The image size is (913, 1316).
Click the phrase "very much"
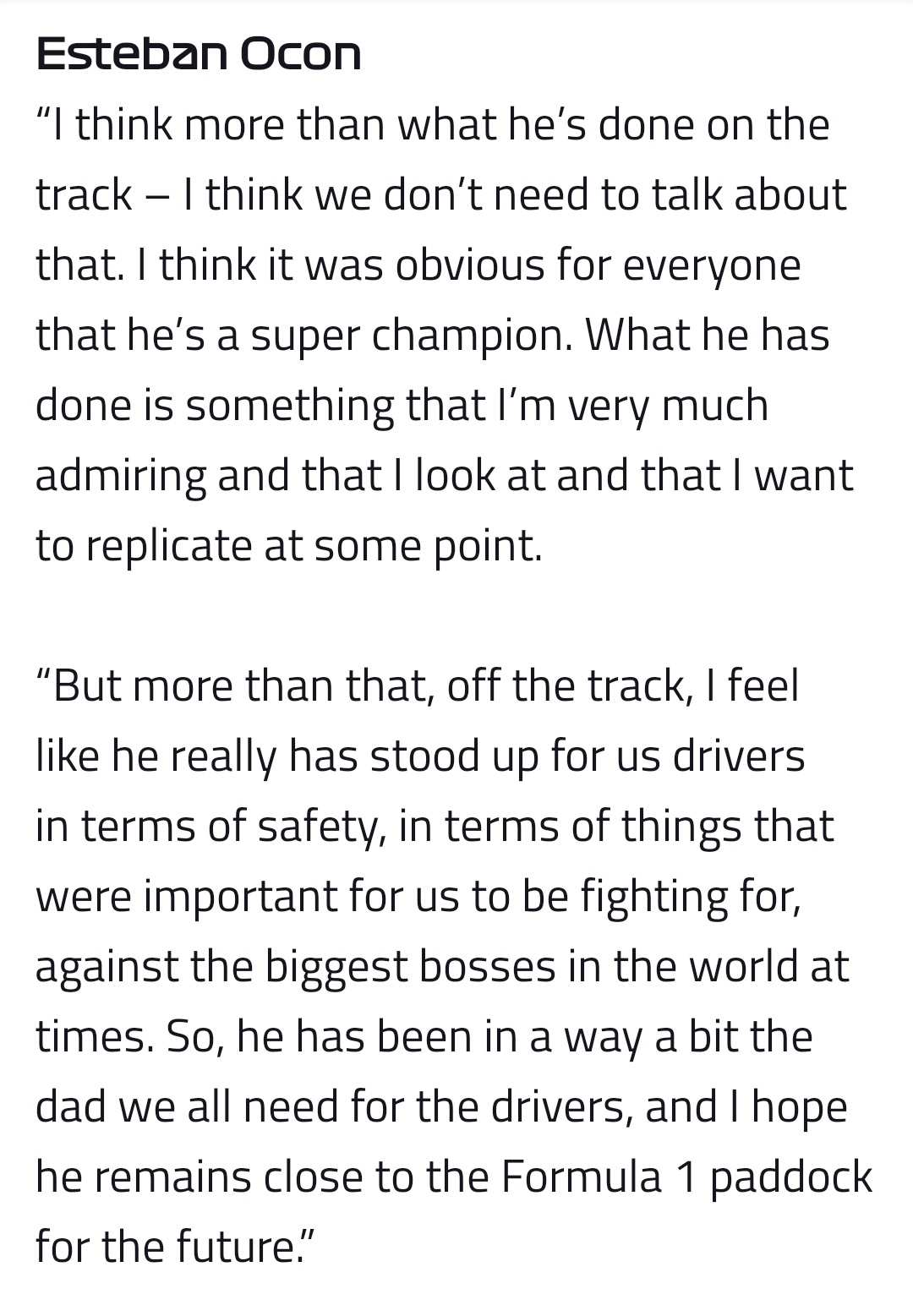pyautogui.click(x=668, y=406)
